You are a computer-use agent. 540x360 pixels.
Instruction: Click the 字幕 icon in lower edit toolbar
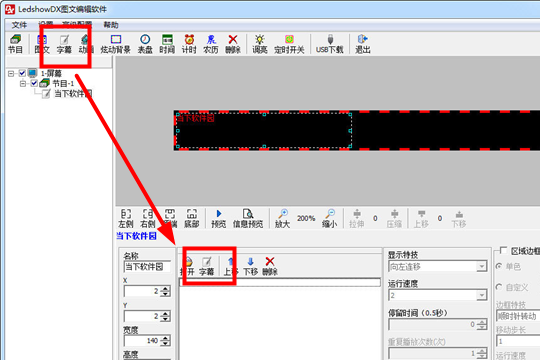[207, 266]
